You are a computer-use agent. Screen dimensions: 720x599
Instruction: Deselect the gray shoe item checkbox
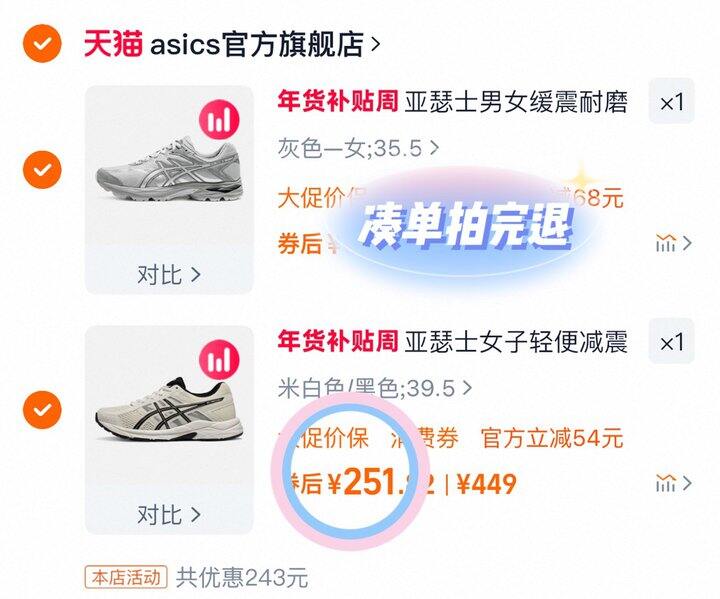click(42, 170)
